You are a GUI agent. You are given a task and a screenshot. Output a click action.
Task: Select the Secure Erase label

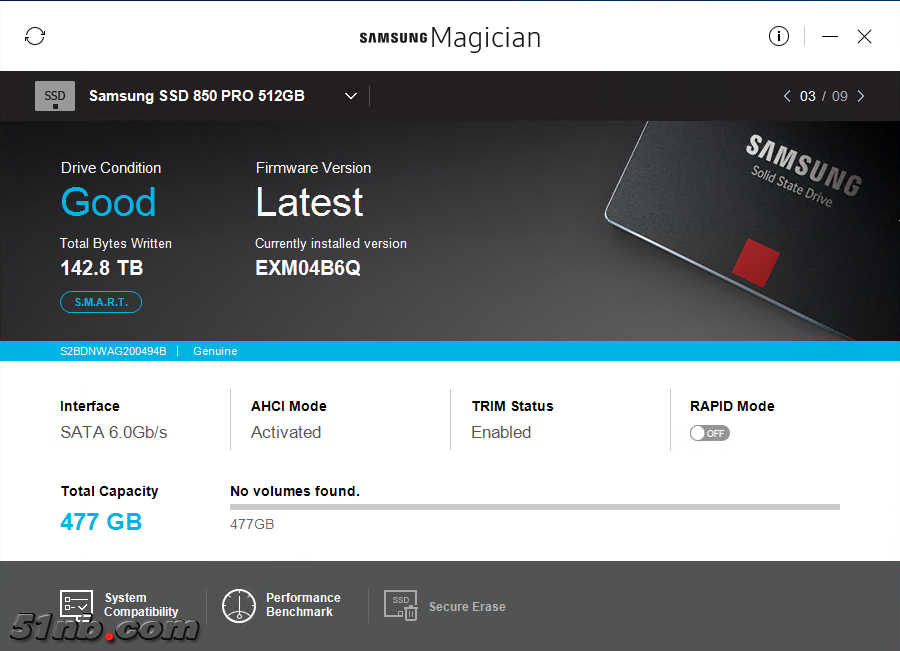pyautogui.click(x=467, y=607)
